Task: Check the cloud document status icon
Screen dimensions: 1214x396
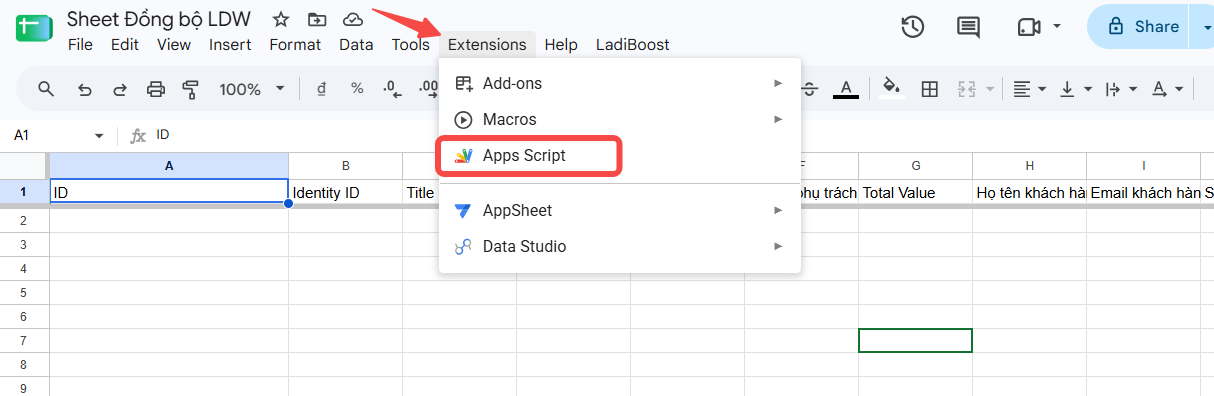Action: coord(352,19)
